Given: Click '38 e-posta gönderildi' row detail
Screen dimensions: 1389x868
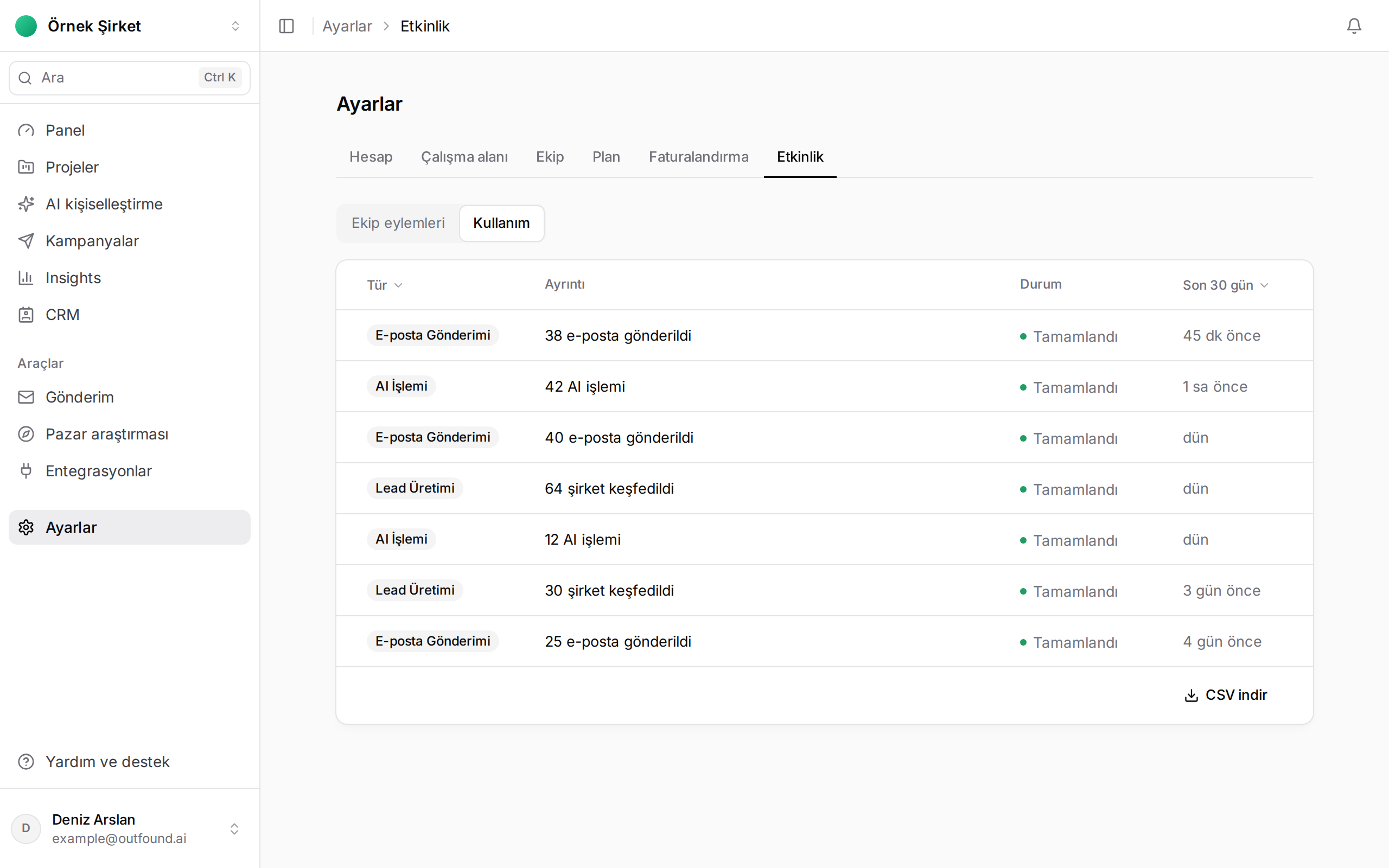Looking at the screenshot, I should coord(617,335).
